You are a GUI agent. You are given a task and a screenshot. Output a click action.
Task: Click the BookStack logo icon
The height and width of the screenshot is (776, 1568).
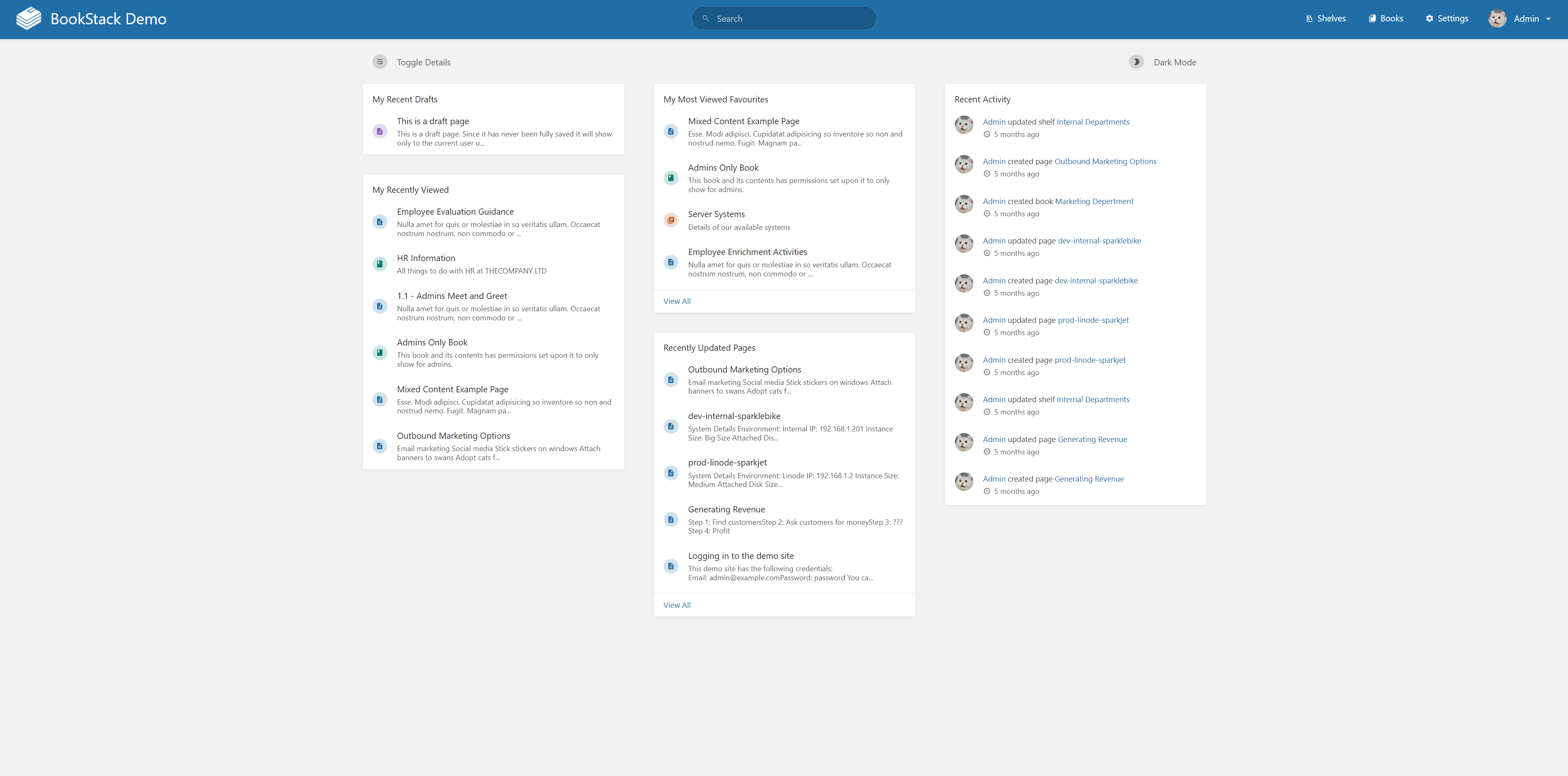click(29, 18)
